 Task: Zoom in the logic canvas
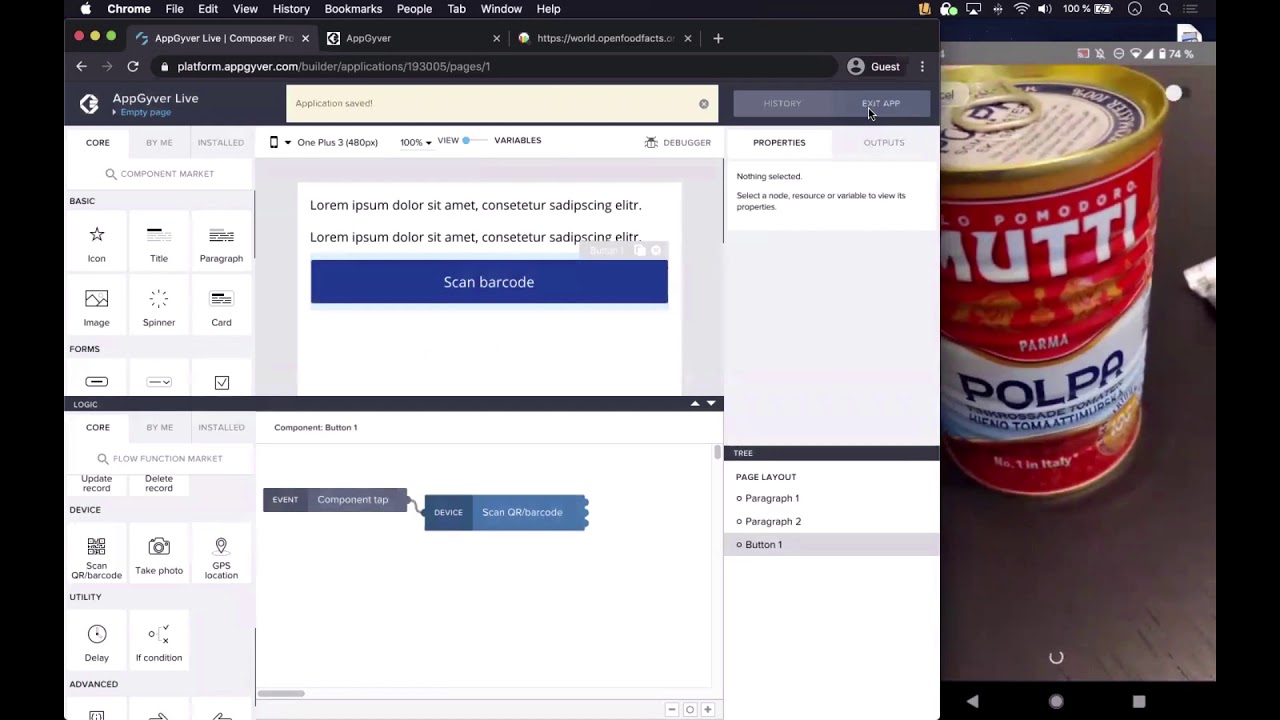tap(707, 709)
